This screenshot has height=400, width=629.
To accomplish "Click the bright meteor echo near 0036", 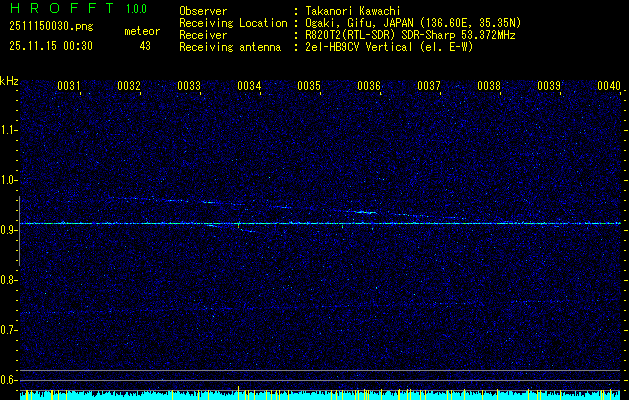I will tap(366, 212).
